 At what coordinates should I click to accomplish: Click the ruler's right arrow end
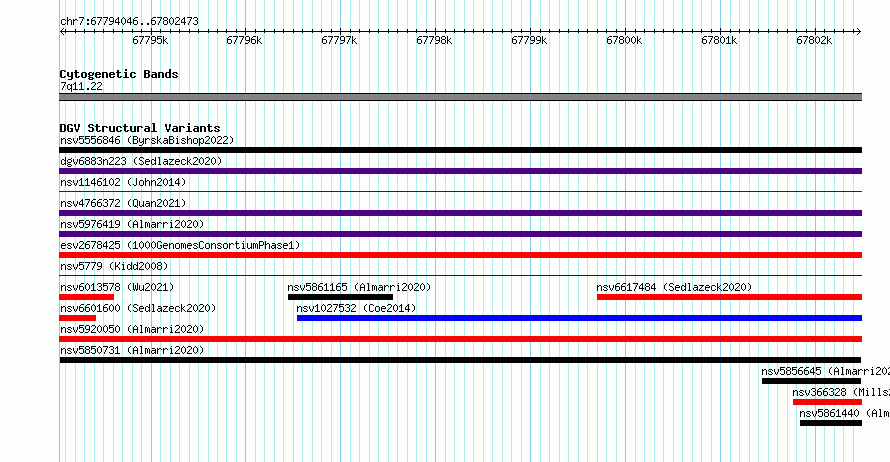click(858, 31)
